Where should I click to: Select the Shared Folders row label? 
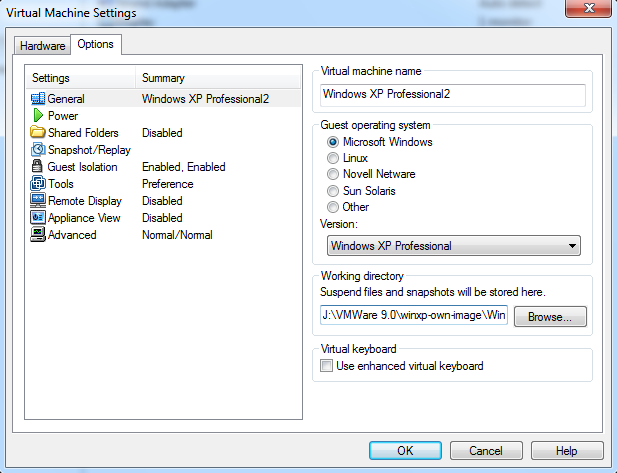coord(83,133)
